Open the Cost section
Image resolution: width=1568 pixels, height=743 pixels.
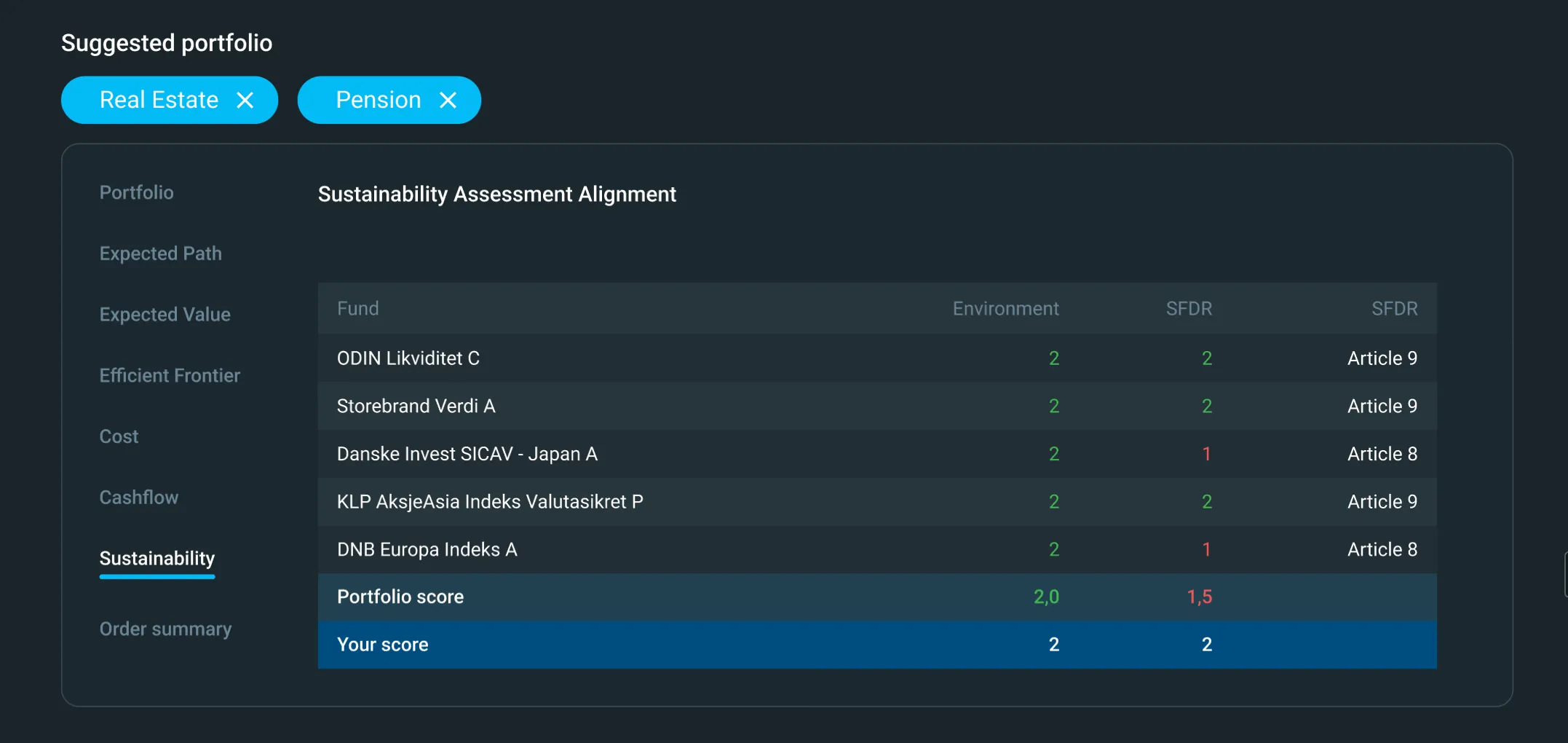pos(119,436)
